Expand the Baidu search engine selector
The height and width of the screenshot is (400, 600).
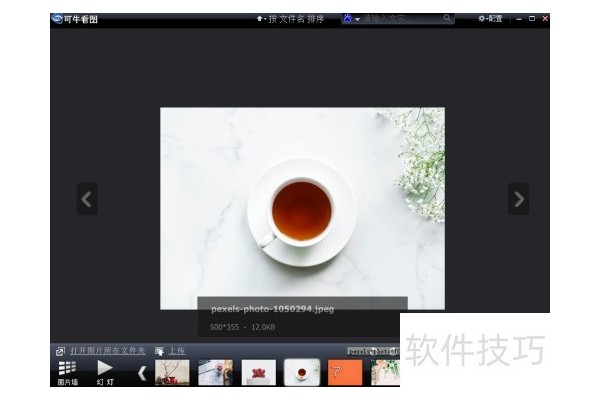[x=357, y=19]
